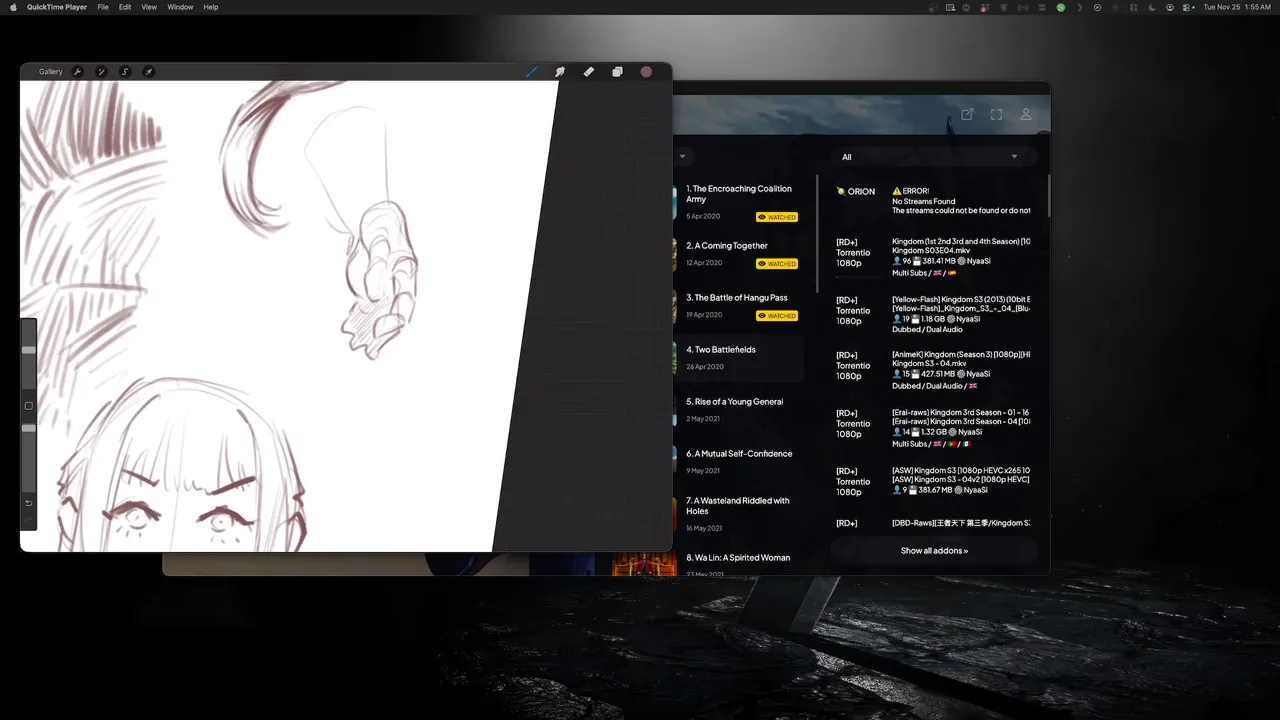Toggle WATCHED badge on Encroaching Coalition Army

[x=777, y=217]
